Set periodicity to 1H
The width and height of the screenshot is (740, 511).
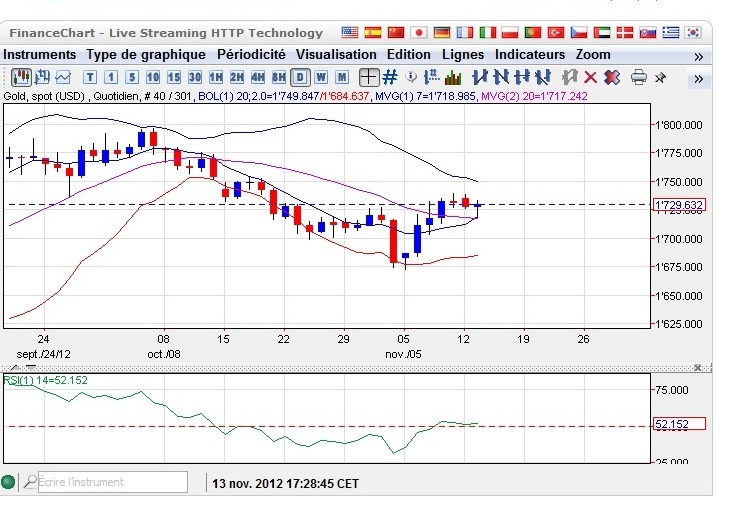click(215, 77)
